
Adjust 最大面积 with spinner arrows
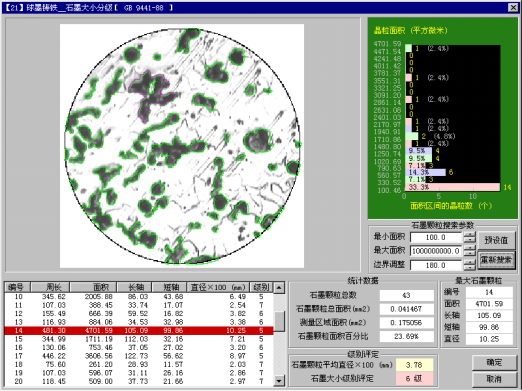[x=469, y=251]
